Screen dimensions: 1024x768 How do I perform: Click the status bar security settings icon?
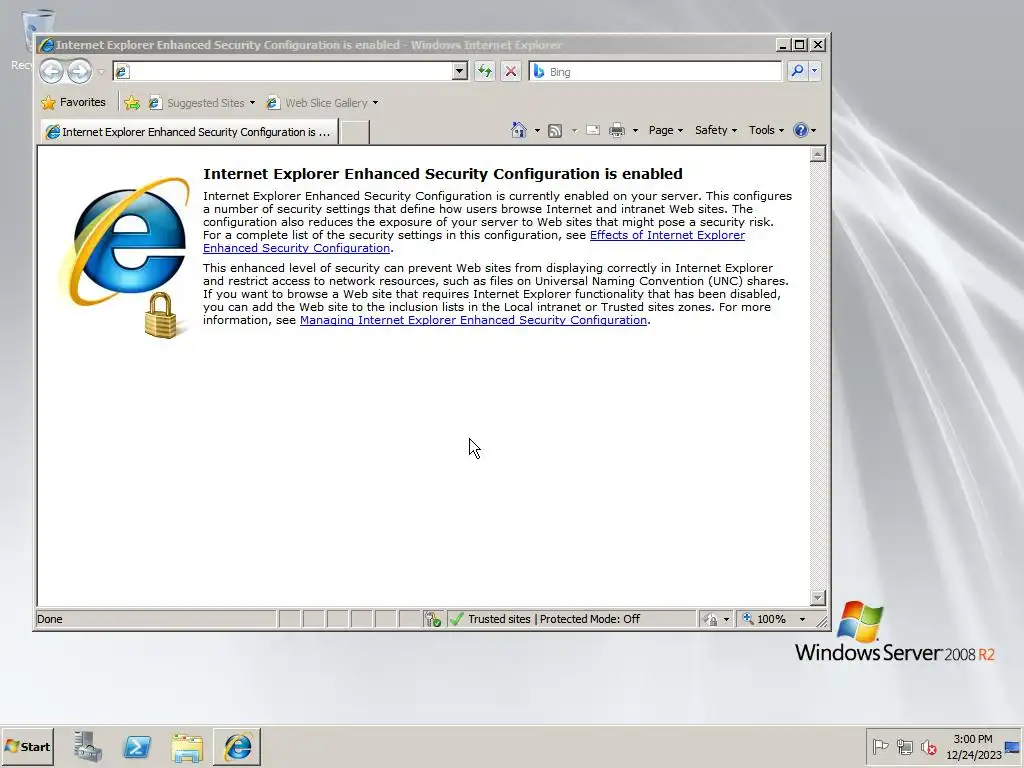point(433,619)
